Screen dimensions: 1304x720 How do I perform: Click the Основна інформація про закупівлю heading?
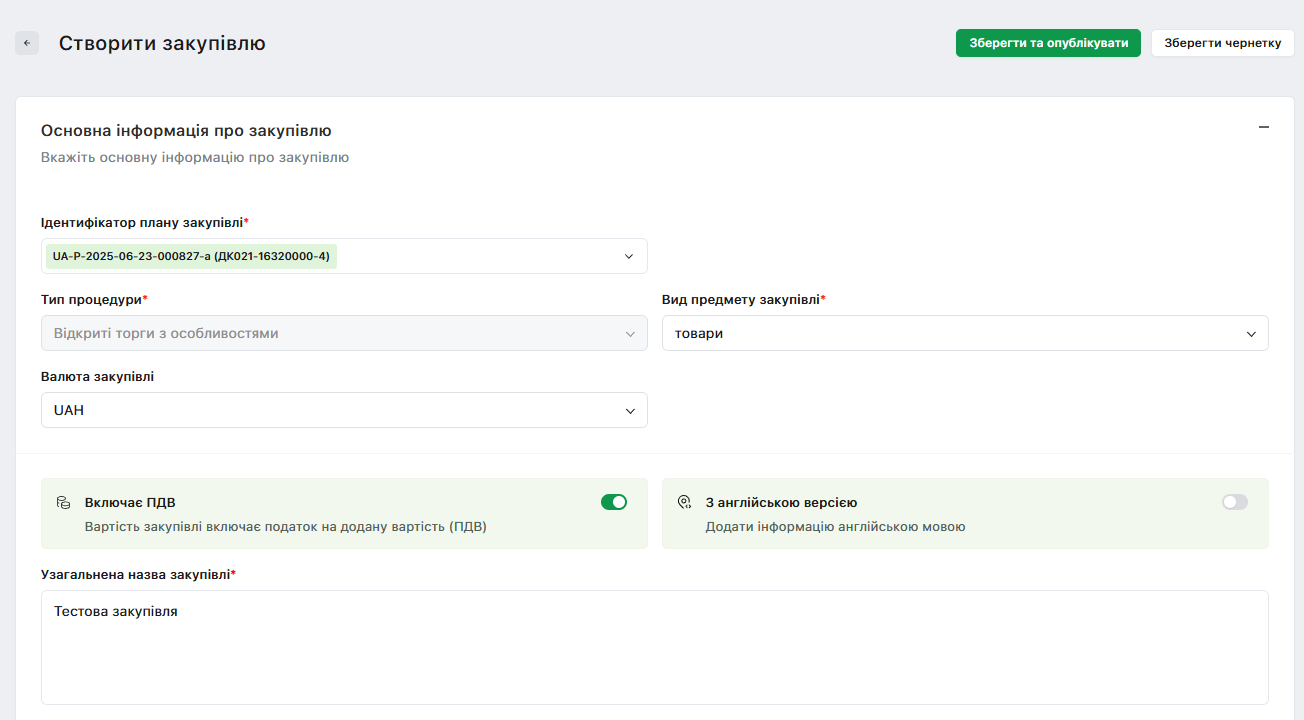[186, 131]
